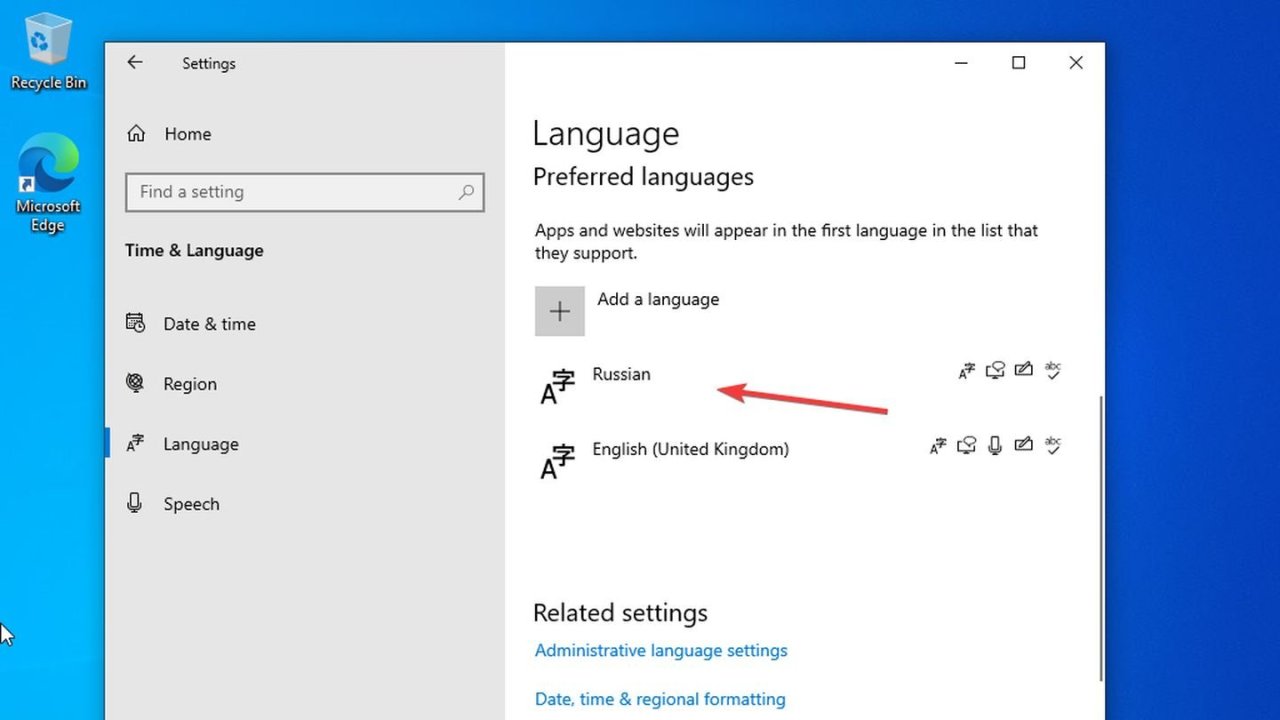Viewport: 1280px width, 720px height.
Task: Click the Home house icon
Action: click(x=135, y=133)
